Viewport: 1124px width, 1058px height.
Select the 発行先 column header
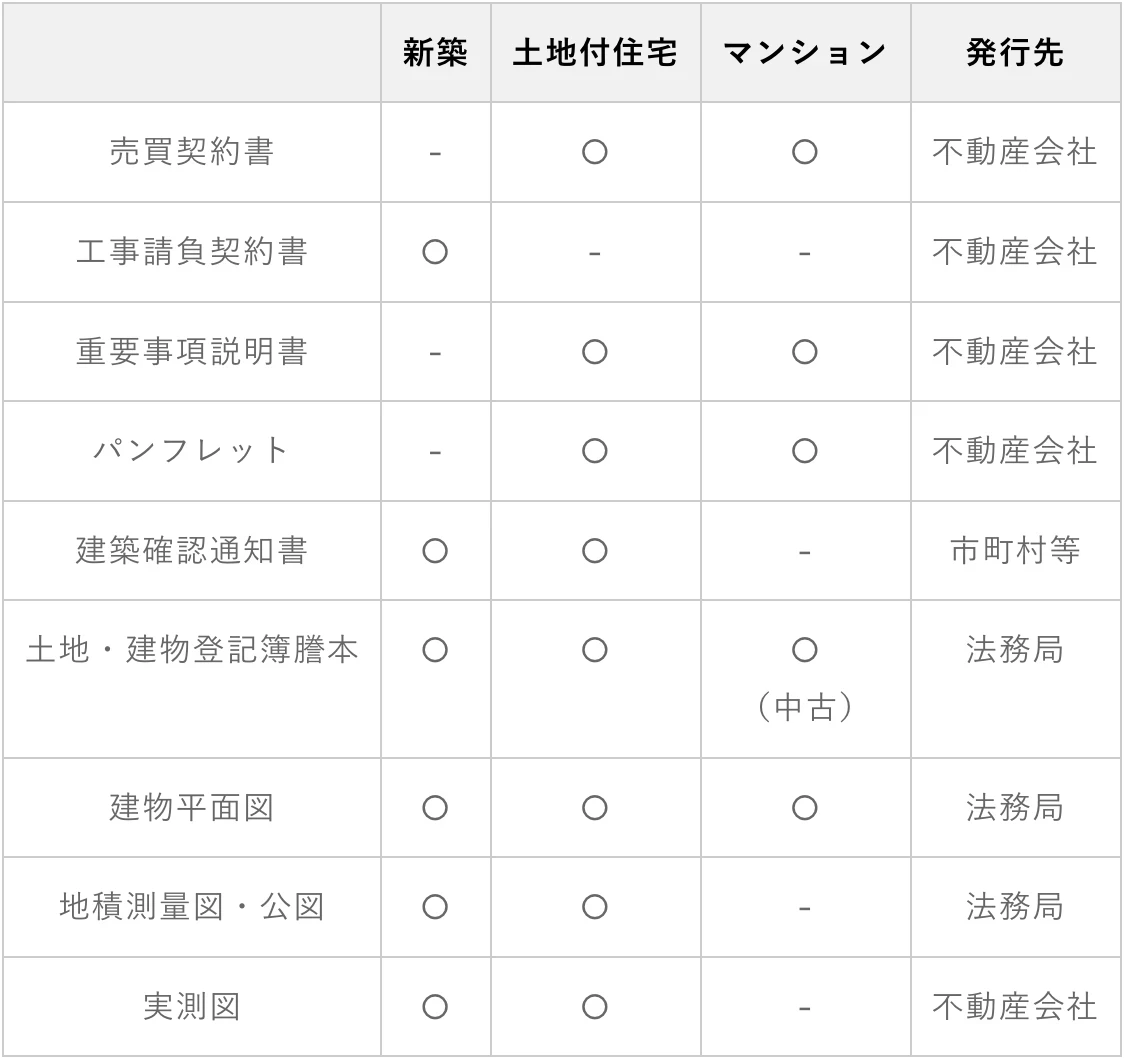click(x=1015, y=53)
